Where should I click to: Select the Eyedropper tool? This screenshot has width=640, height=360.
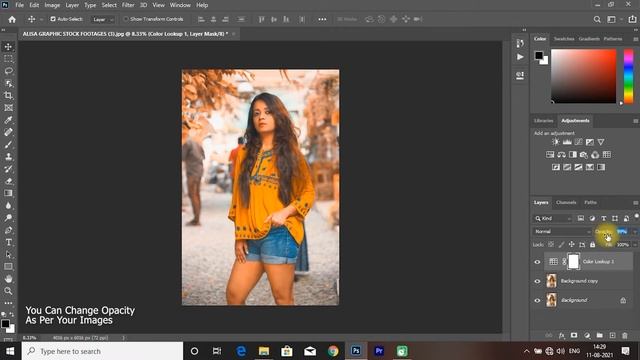[x=8, y=120]
